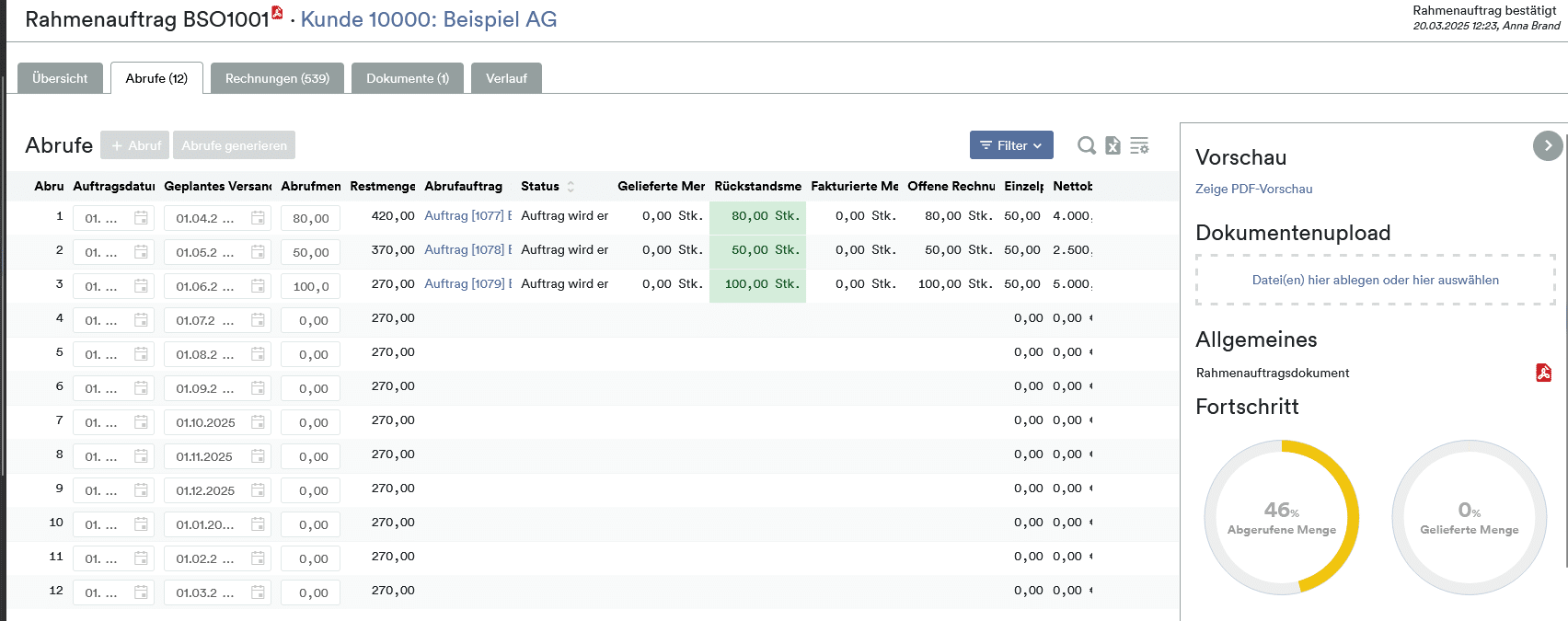
Task: Click the + Abruf button
Action: pyautogui.click(x=135, y=145)
